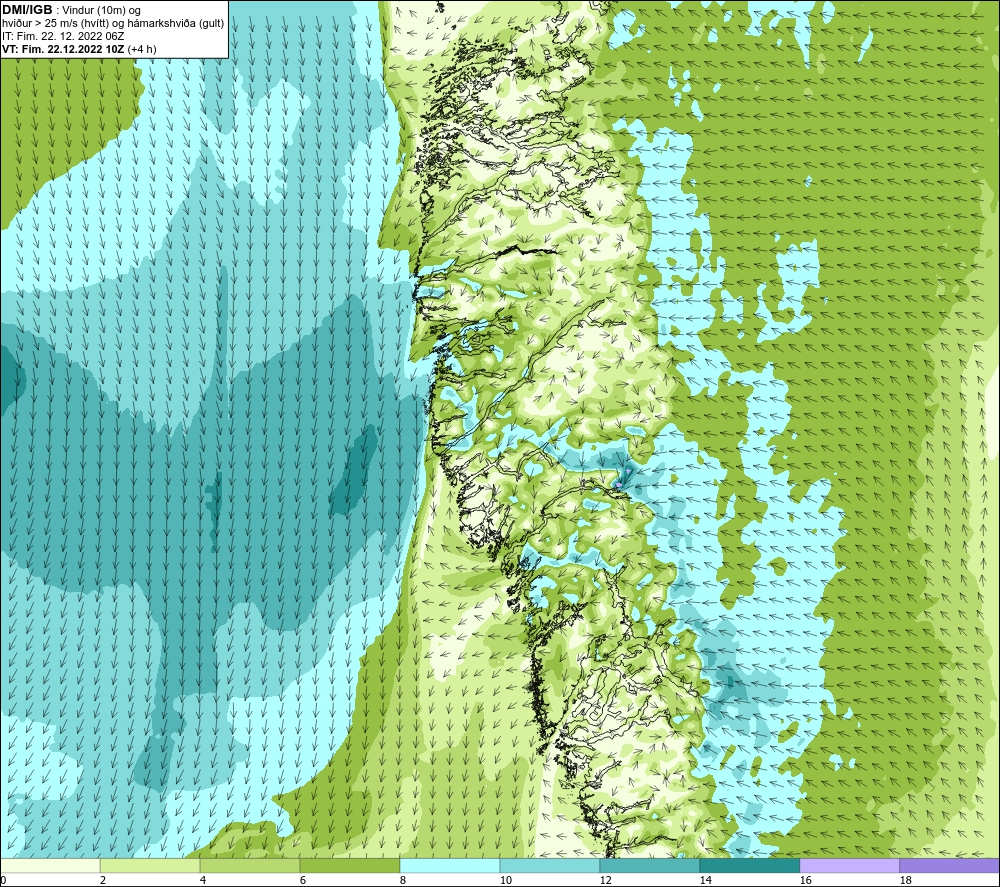Click the legend scale label '16'
This screenshot has width=1000, height=887.
[x=805, y=881]
